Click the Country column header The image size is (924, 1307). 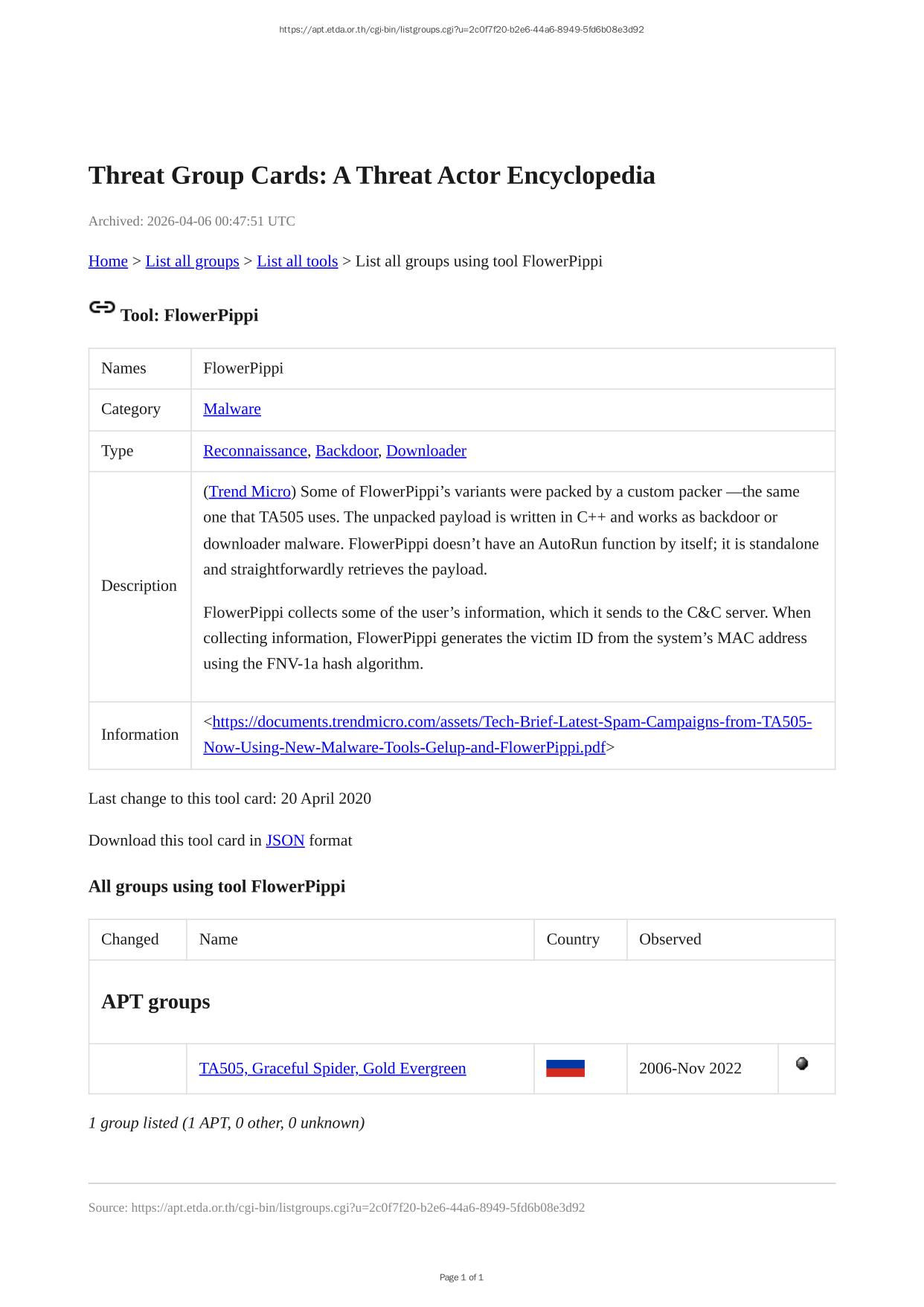tap(572, 939)
